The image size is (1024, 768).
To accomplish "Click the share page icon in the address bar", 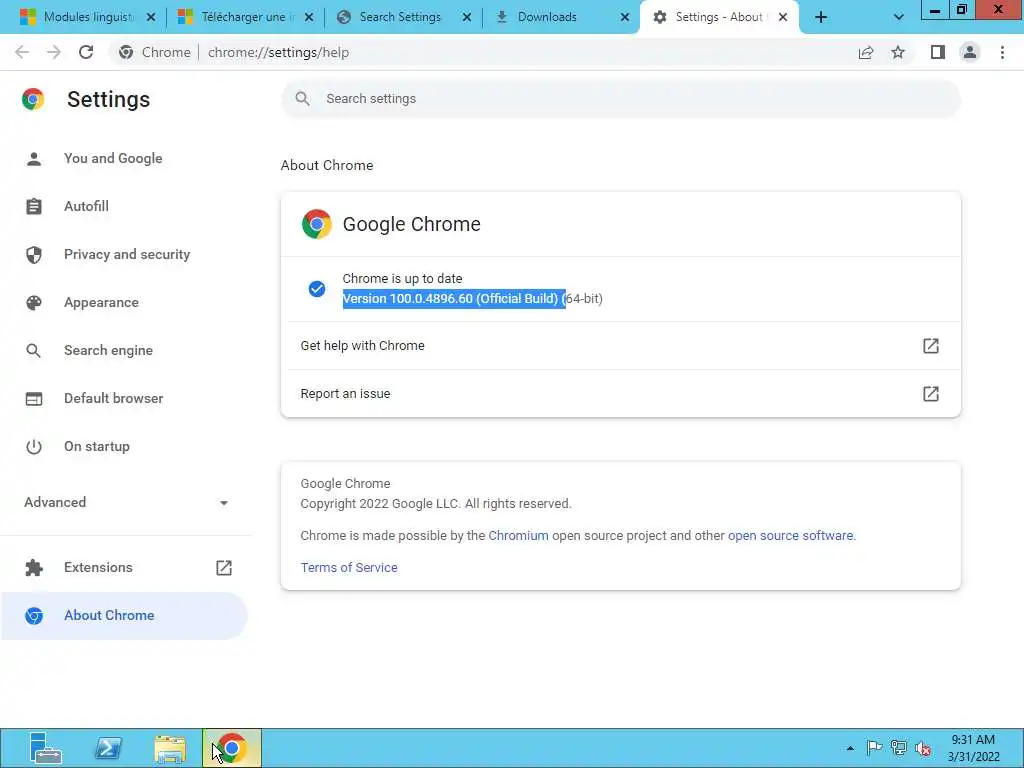I will (x=866, y=52).
